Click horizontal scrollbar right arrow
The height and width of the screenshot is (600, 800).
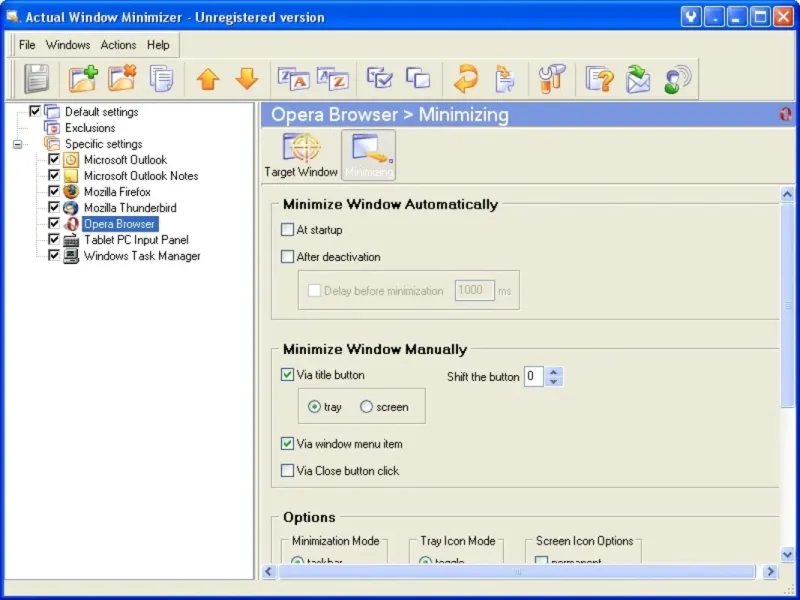pos(770,571)
